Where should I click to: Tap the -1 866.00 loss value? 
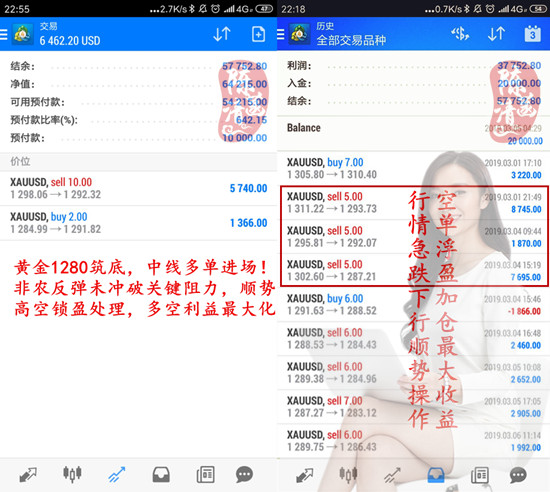(524, 311)
